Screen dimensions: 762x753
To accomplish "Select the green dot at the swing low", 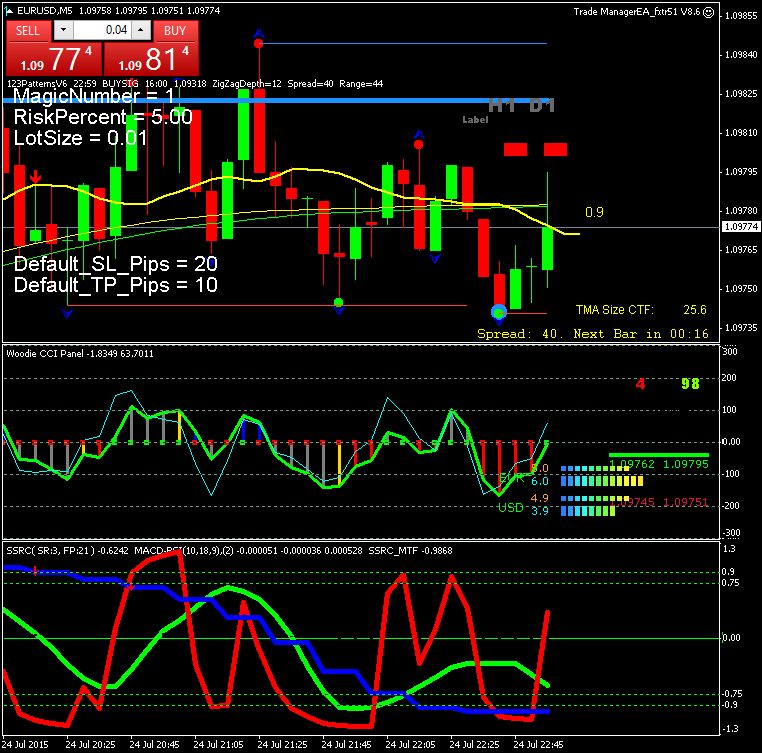I will (x=339, y=302).
